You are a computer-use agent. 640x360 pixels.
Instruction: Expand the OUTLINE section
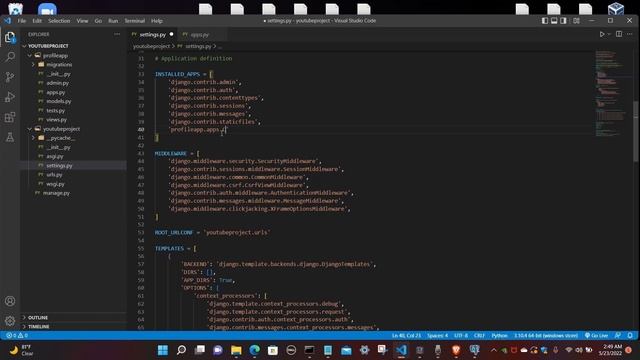coord(24,318)
